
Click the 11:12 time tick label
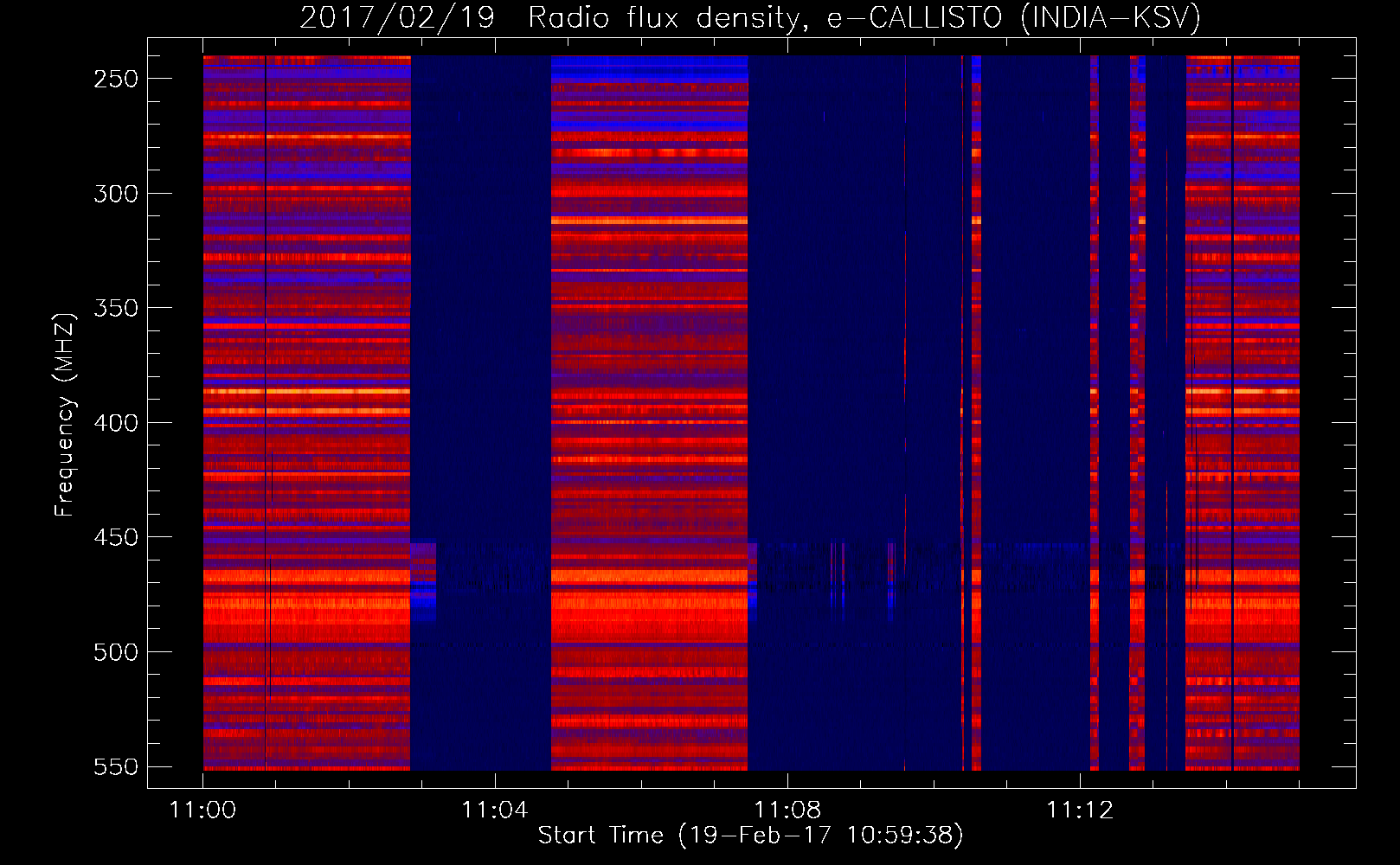coord(1080,810)
